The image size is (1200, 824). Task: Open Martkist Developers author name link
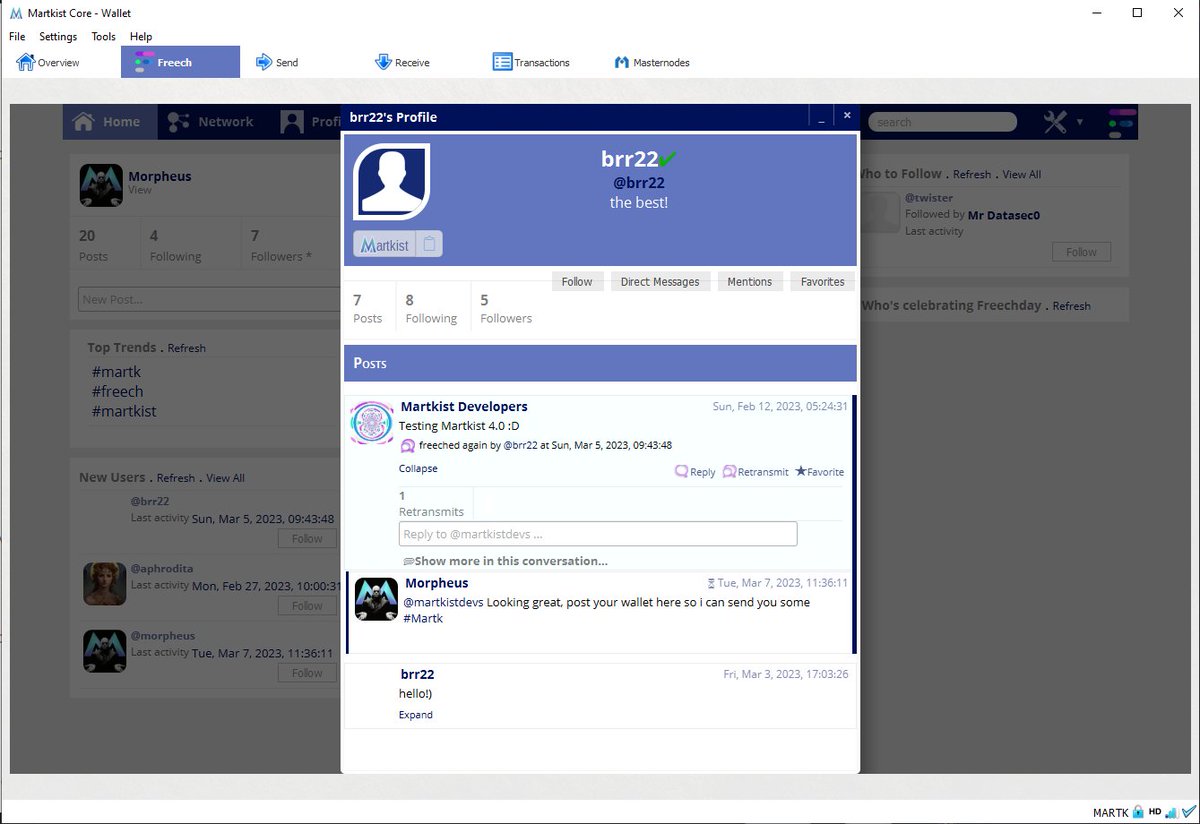pyautogui.click(x=464, y=406)
